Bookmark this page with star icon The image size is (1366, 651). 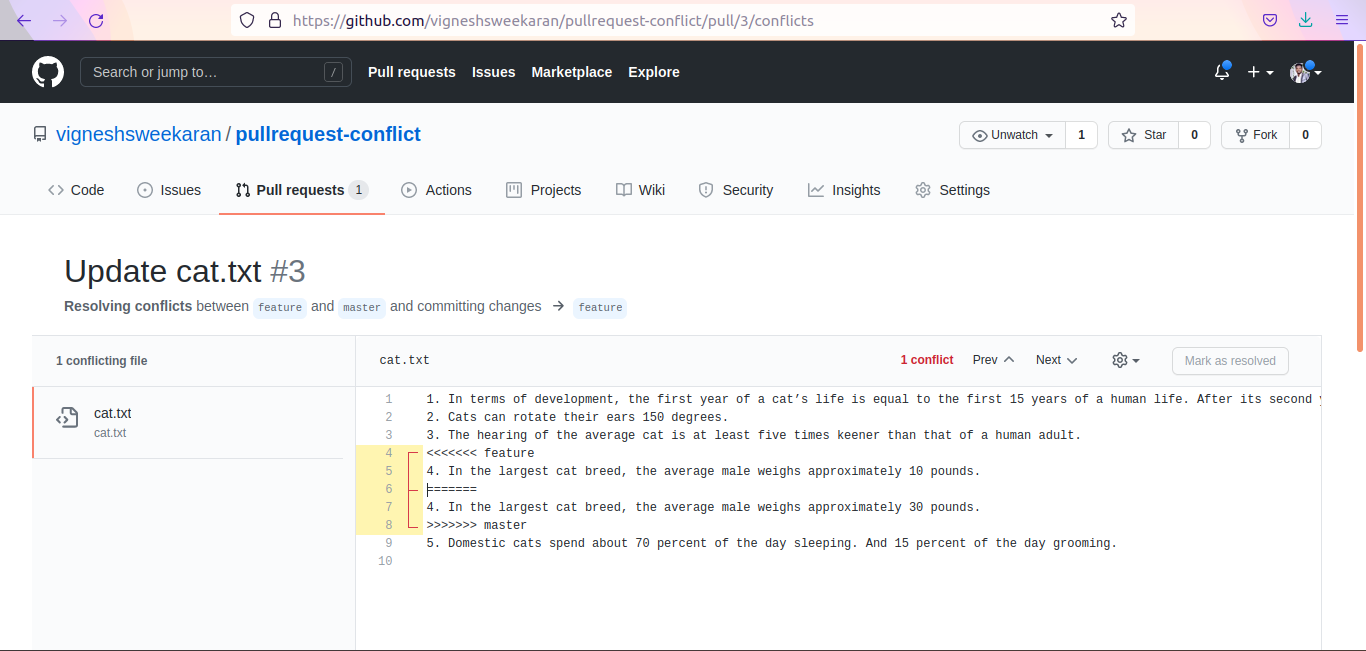click(x=1119, y=20)
